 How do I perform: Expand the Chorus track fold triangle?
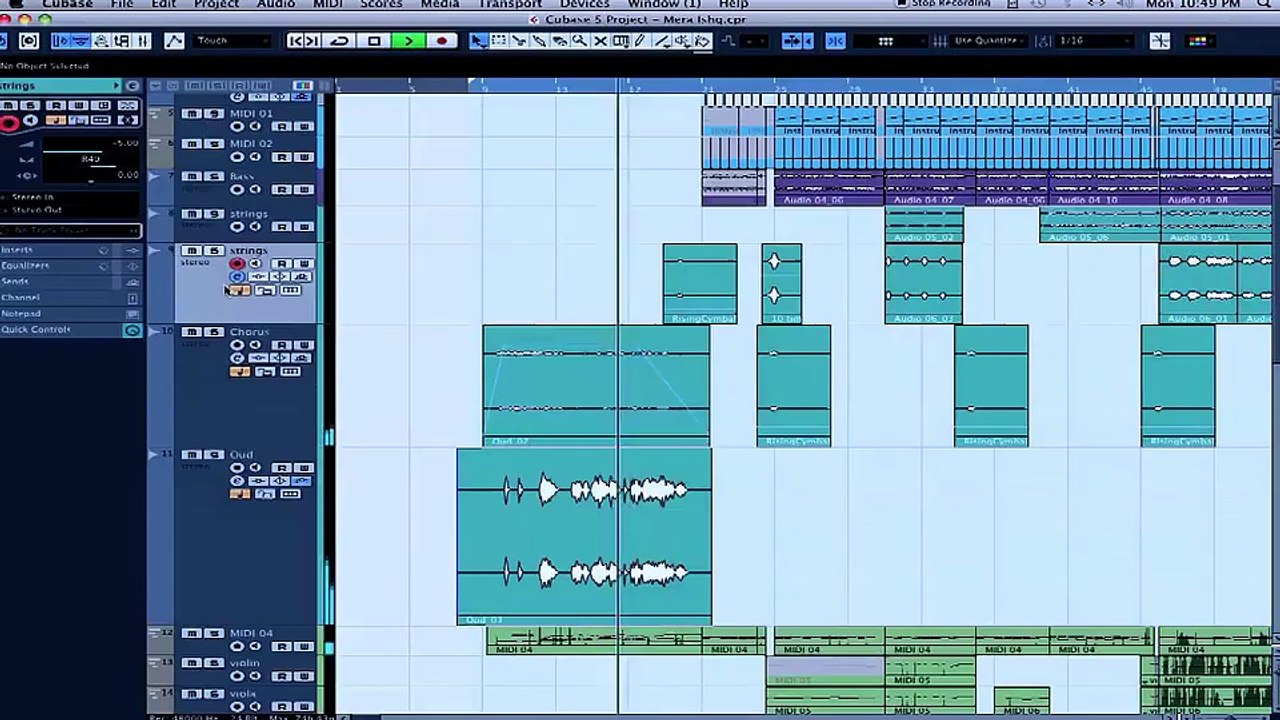154,332
